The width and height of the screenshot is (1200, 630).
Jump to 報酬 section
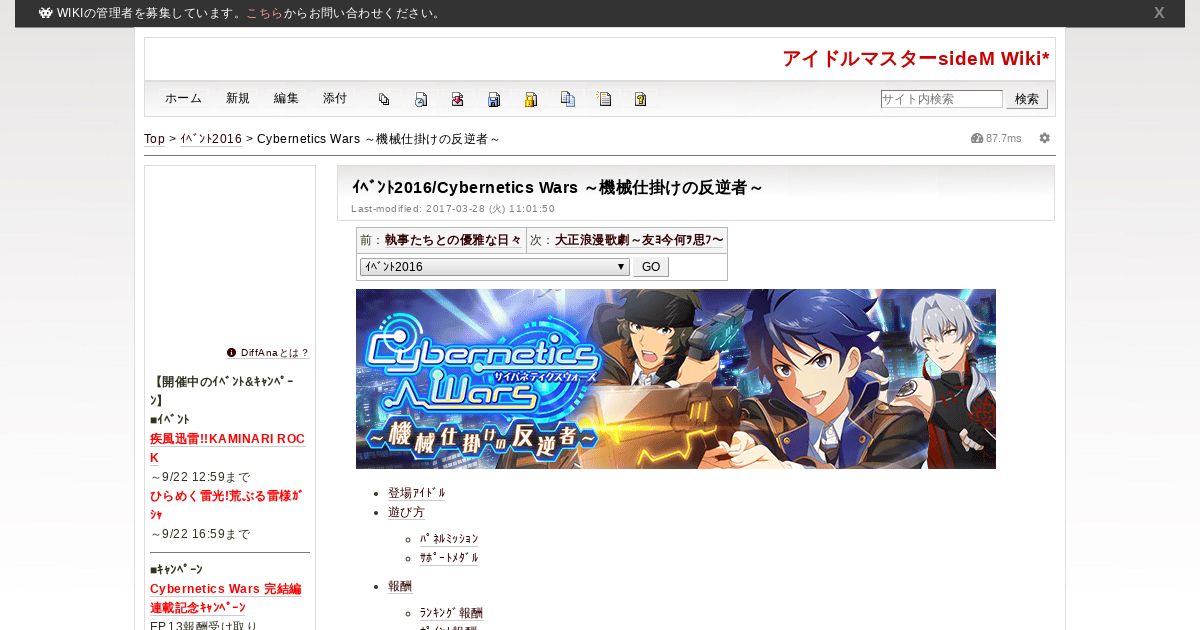[x=400, y=586]
